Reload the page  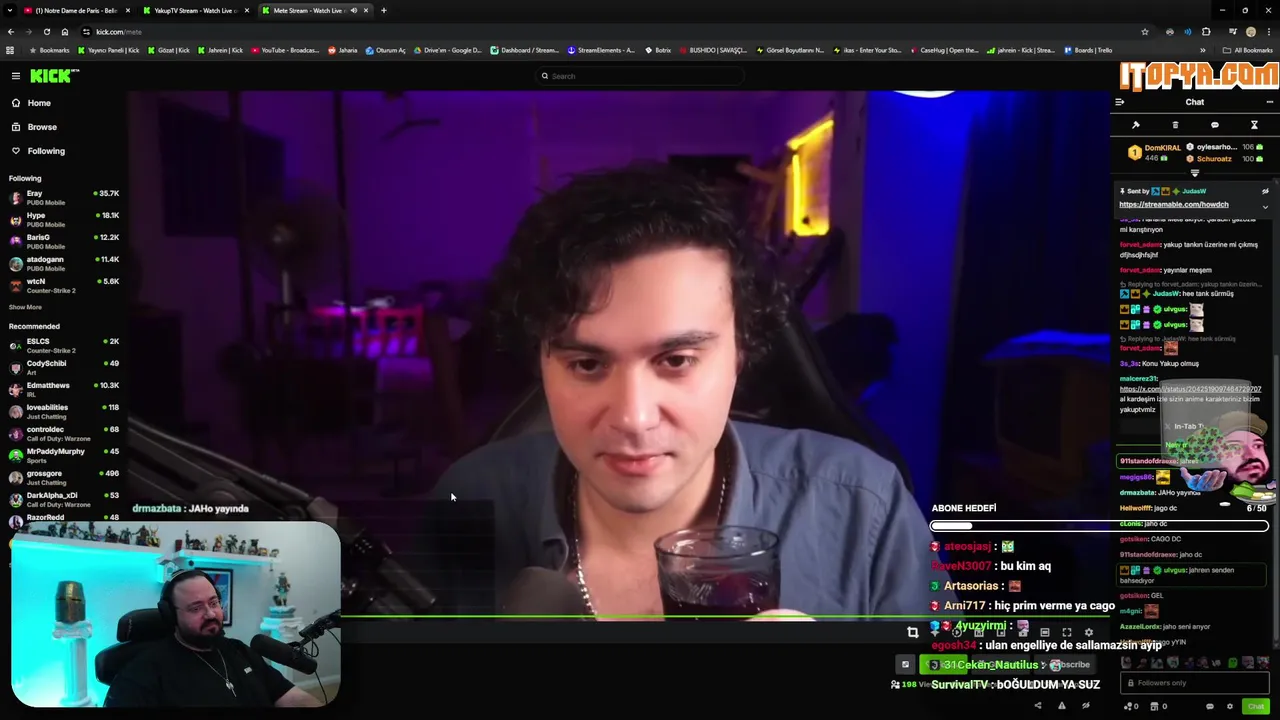[x=46, y=32]
